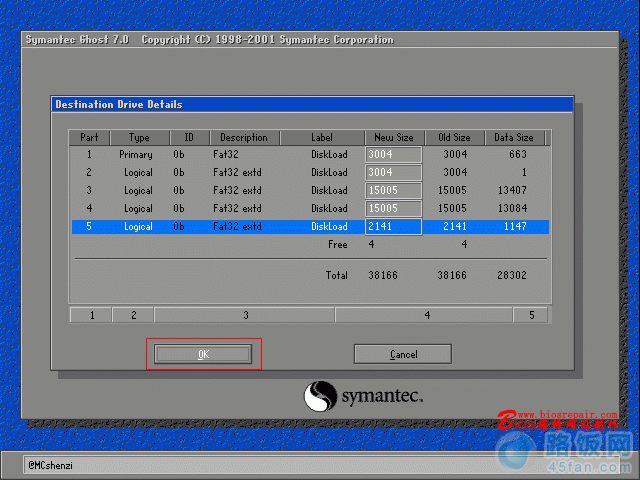Edit New Size field for partition 1
The image size is (640, 480).
click(393, 154)
